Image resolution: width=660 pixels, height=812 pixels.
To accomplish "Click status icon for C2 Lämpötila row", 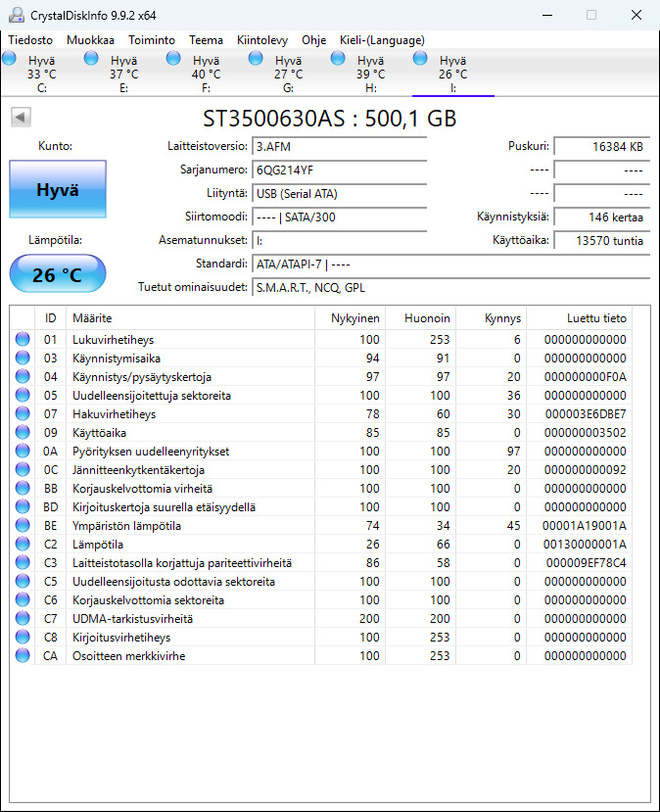I will (23, 544).
